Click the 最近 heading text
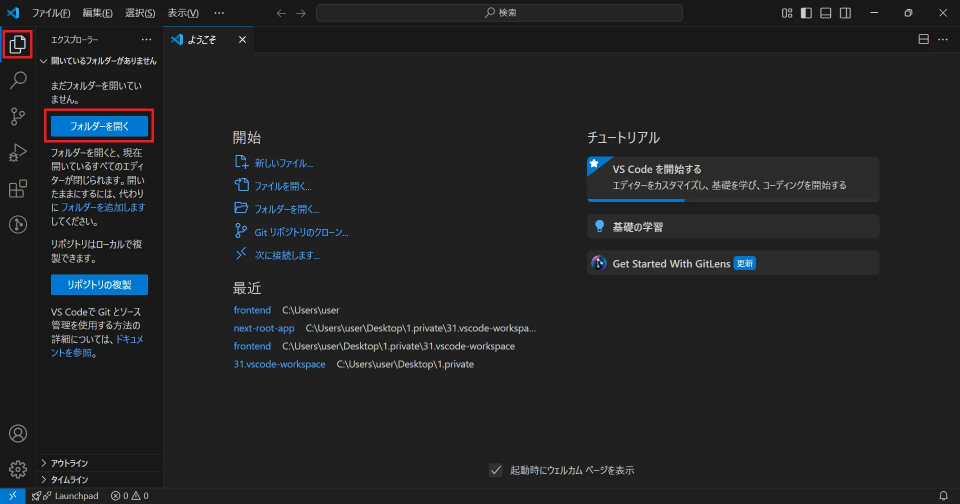960x504 pixels. click(247, 288)
